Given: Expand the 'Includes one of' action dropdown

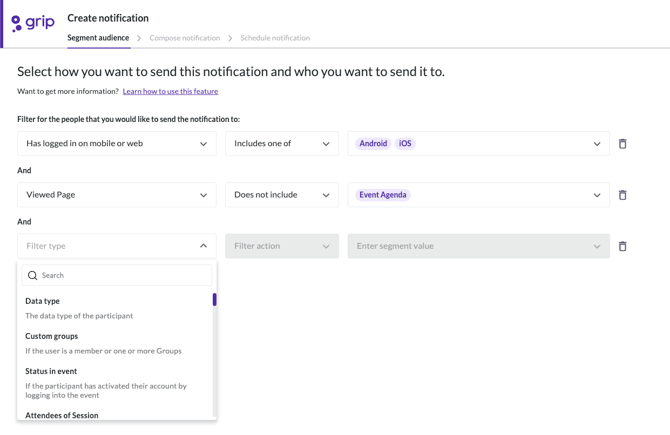Looking at the screenshot, I should coord(281,144).
